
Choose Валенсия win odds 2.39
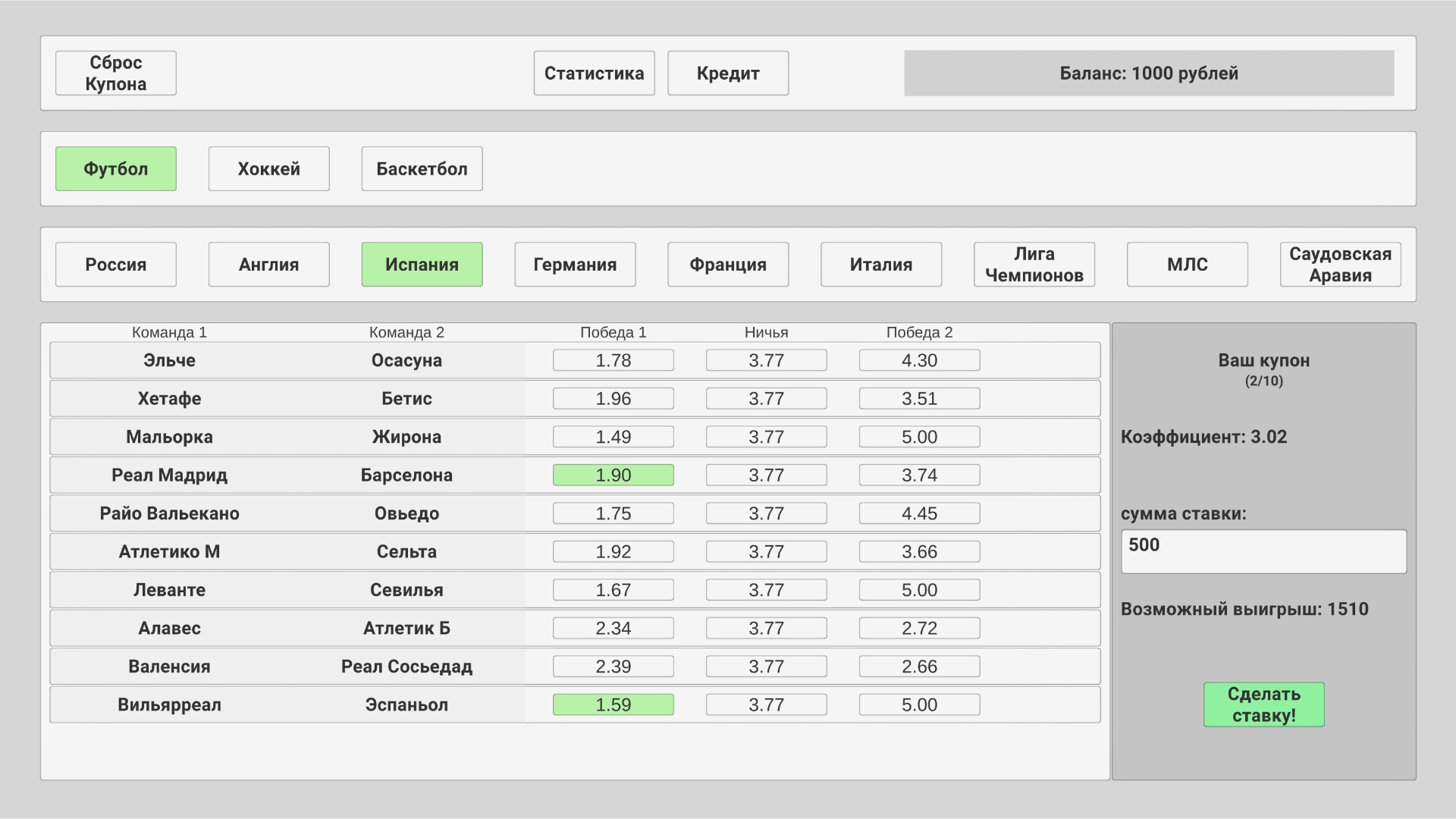[x=613, y=666]
